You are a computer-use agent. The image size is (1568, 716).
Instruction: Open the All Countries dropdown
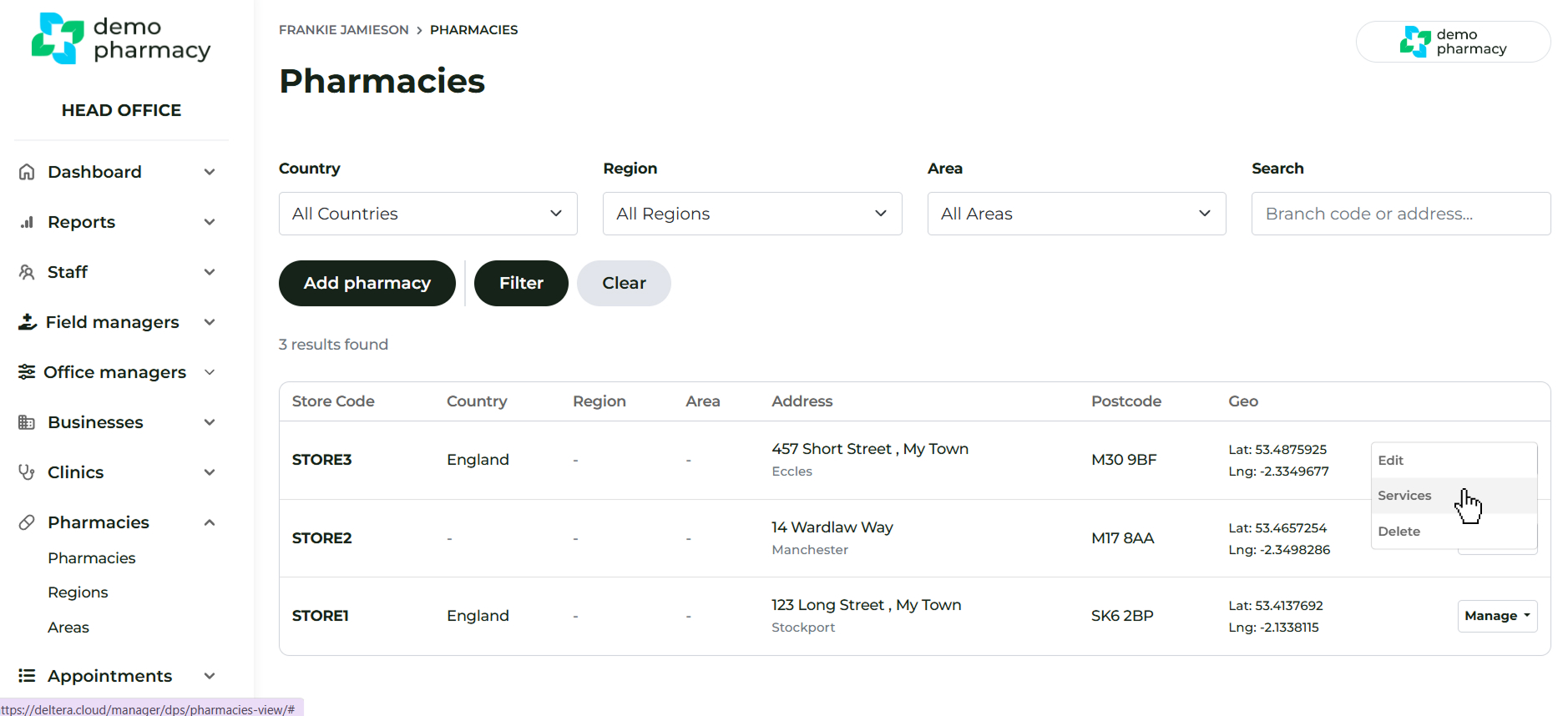pos(427,214)
